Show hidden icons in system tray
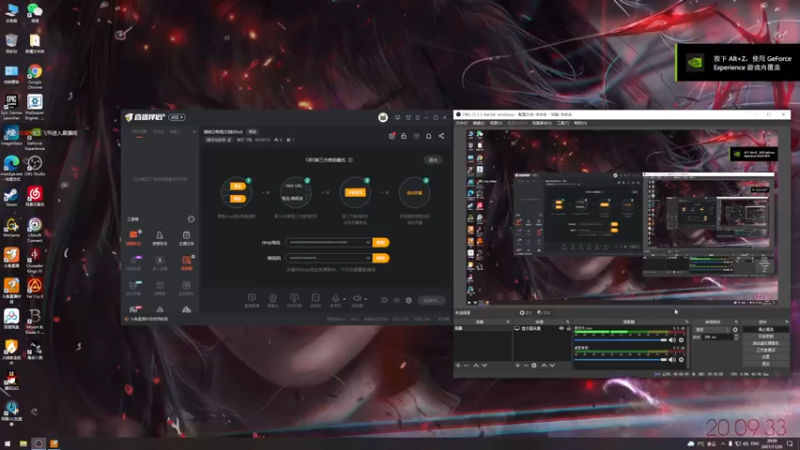 click(x=722, y=444)
